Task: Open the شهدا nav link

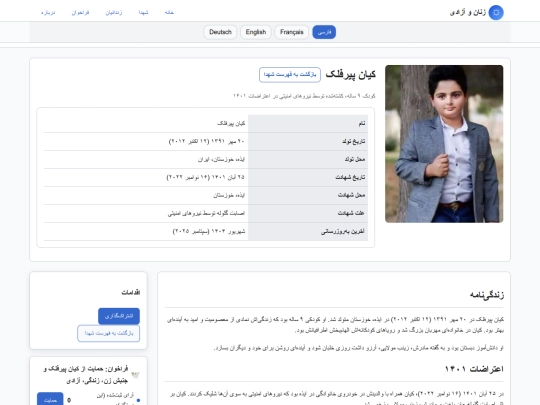Action: pyautogui.click(x=143, y=13)
